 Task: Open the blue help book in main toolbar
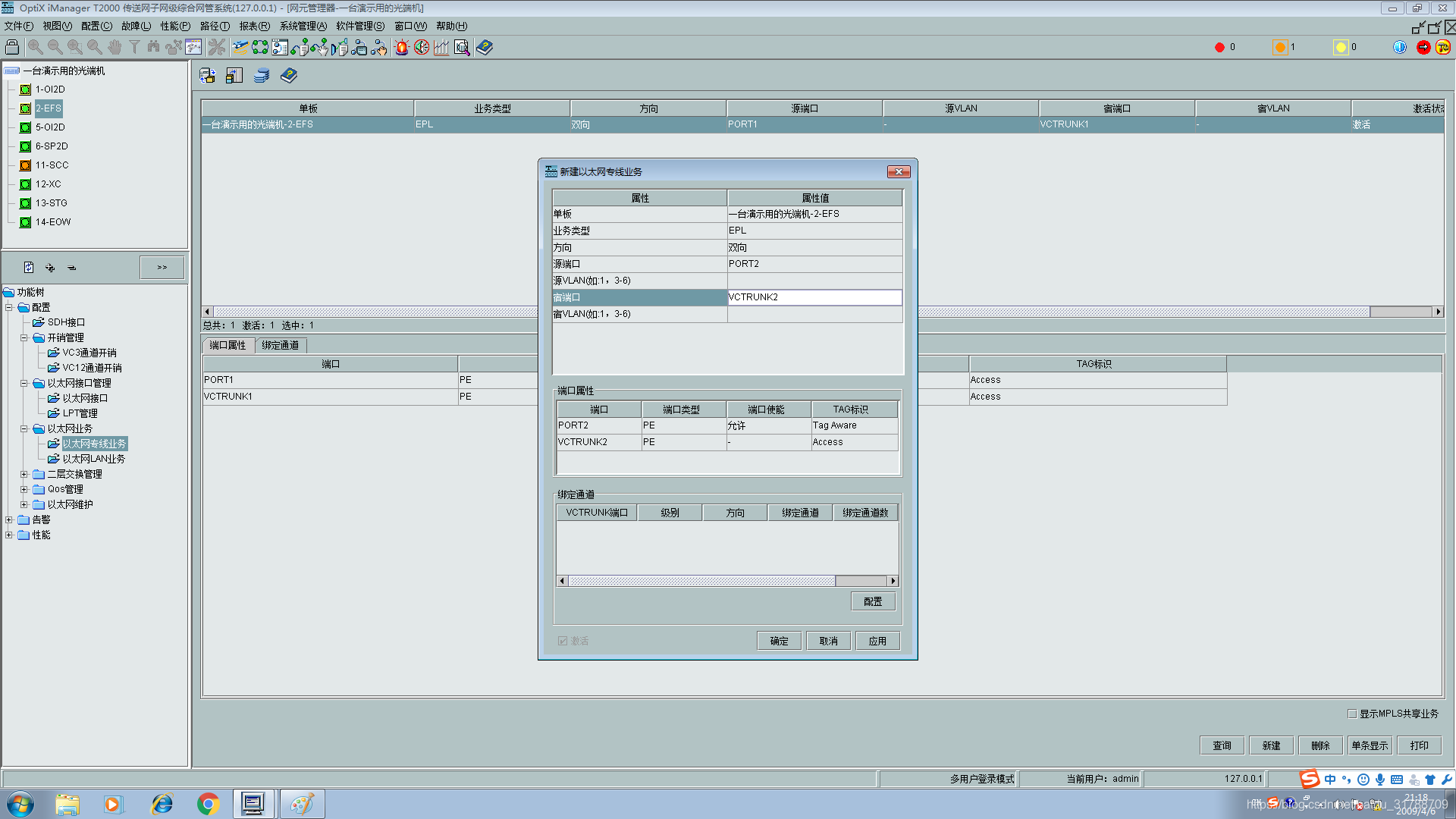[x=485, y=47]
